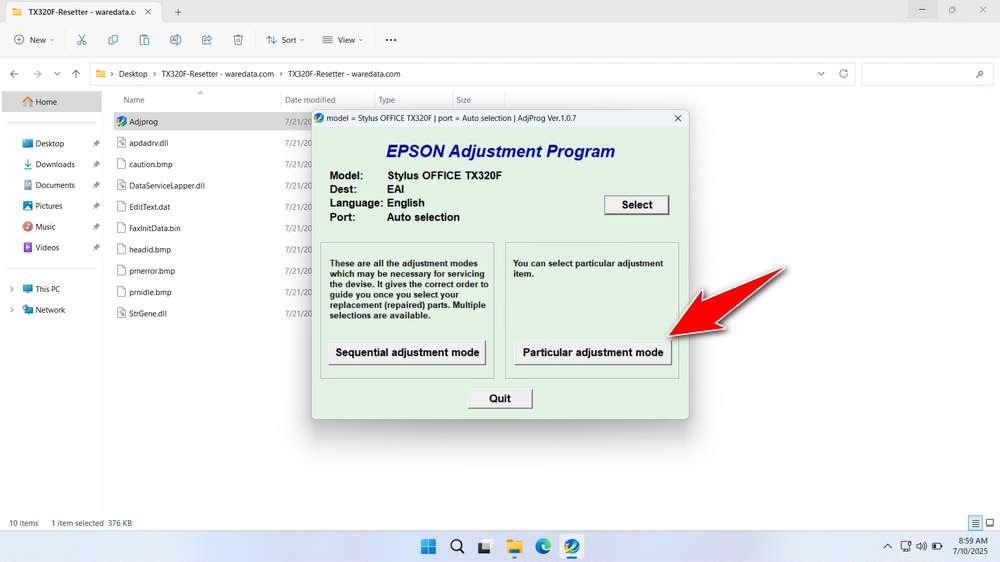The image size is (1000, 562).
Task: Open Downloads in navigation pane
Action: [55, 164]
